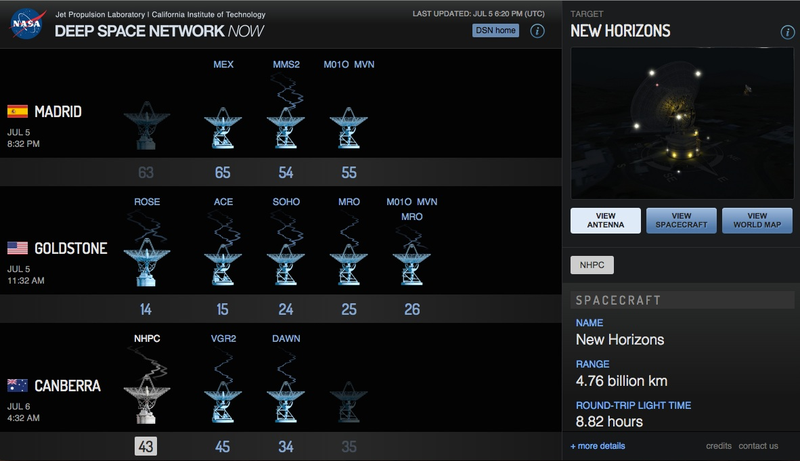
Task: Click highlighted antenna number 43
Action: tap(145, 446)
